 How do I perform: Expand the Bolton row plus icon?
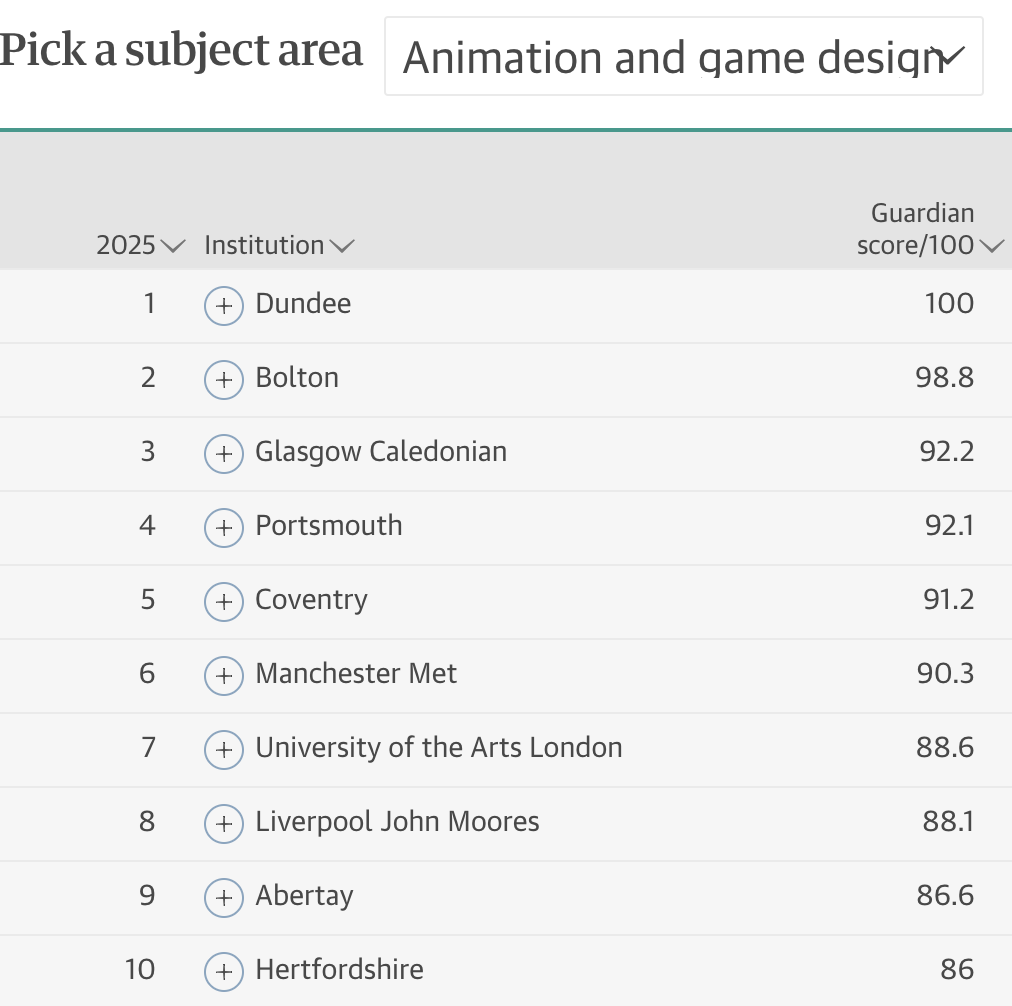(223, 379)
